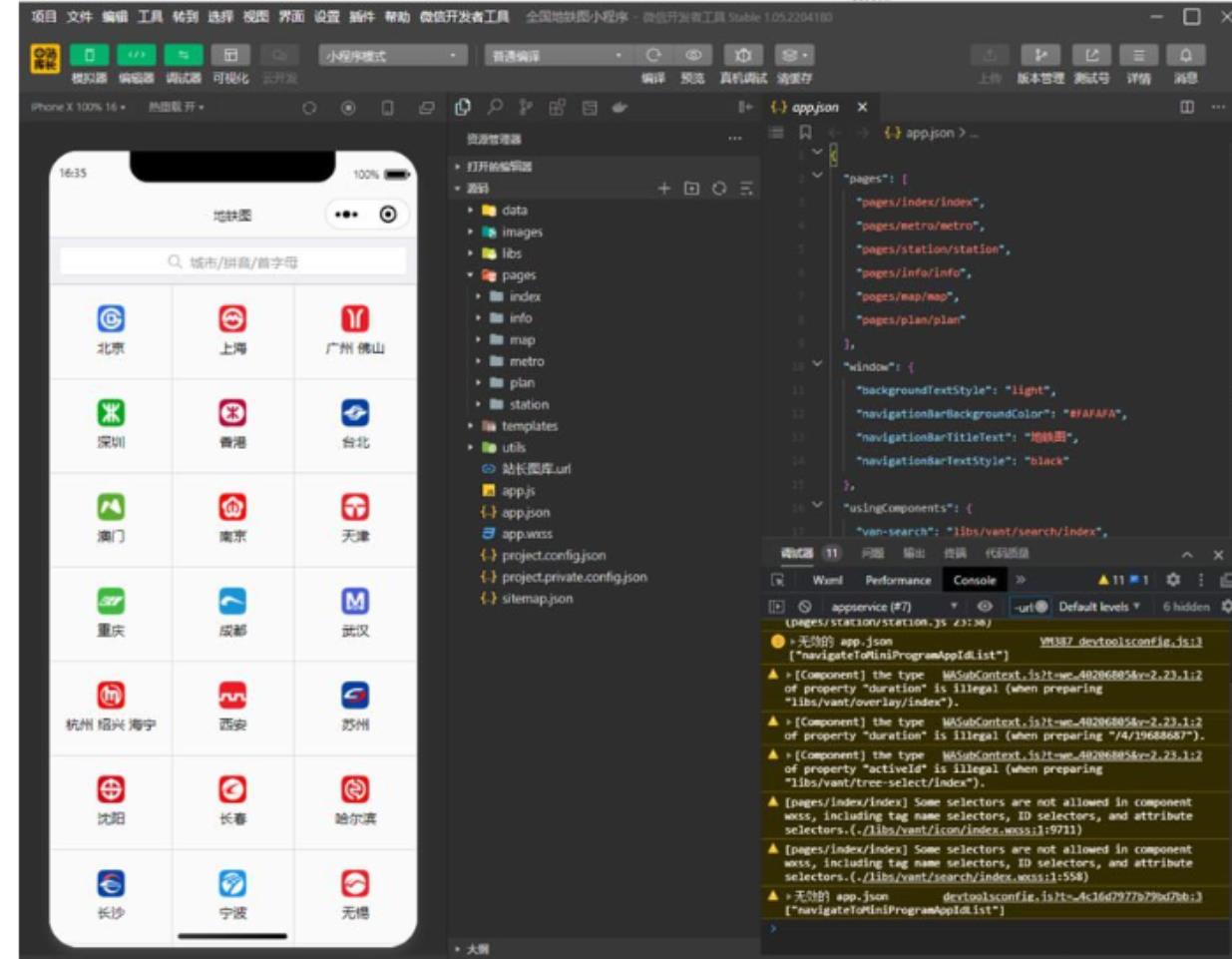
Task: Toggle the debugger panel (调试器)
Action: [x=183, y=56]
